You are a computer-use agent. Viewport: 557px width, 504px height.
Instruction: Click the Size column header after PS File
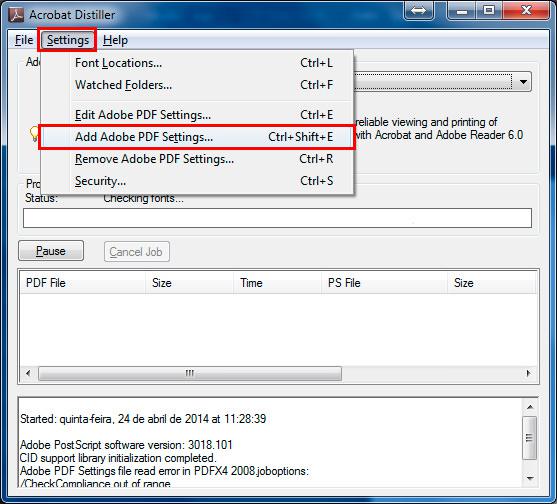click(492, 283)
